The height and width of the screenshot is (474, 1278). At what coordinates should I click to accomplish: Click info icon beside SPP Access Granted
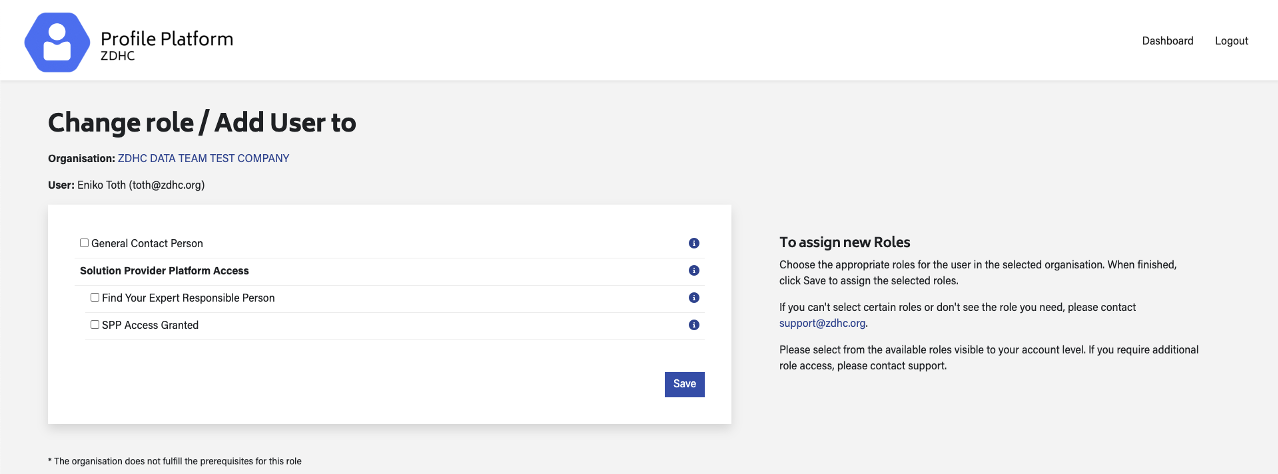[x=694, y=325]
